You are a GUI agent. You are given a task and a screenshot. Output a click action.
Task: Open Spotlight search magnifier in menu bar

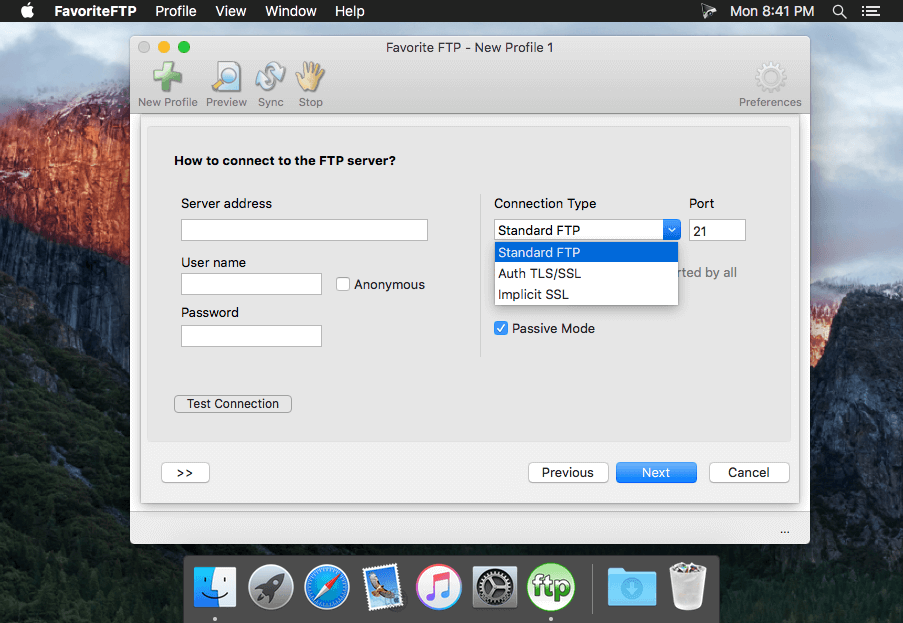840,12
